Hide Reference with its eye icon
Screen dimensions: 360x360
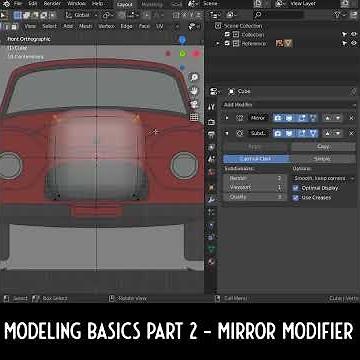point(354,43)
